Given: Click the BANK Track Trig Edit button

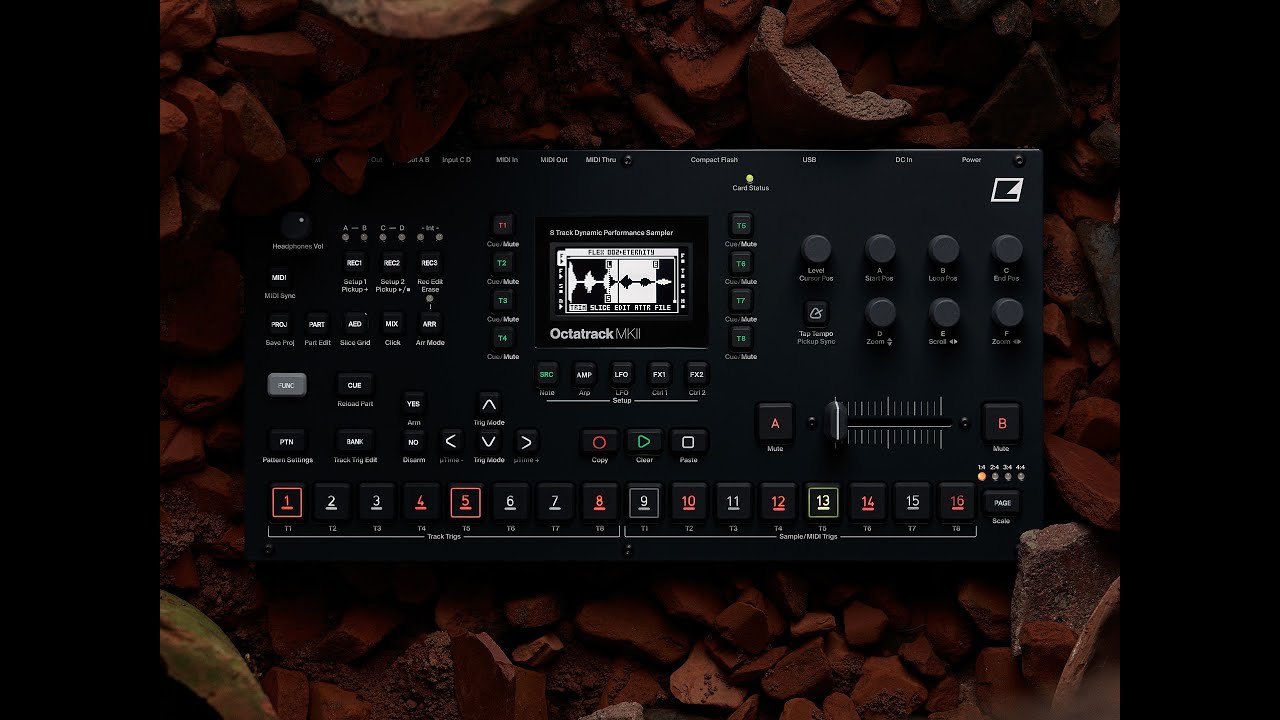Looking at the screenshot, I should [354, 442].
